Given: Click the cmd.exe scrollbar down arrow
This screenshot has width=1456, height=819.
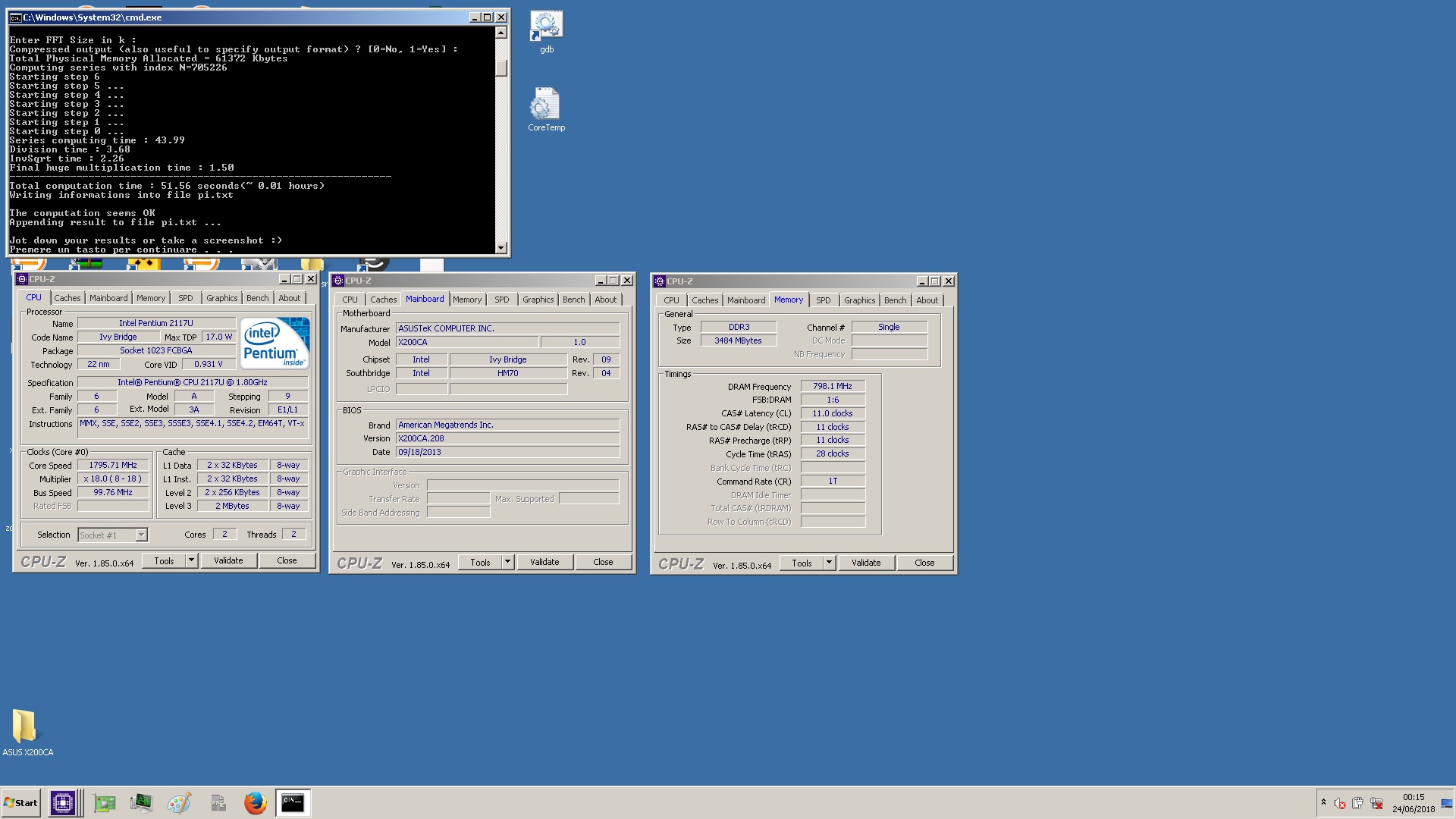Looking at the screenshot, I should click(x=500, y=248).
